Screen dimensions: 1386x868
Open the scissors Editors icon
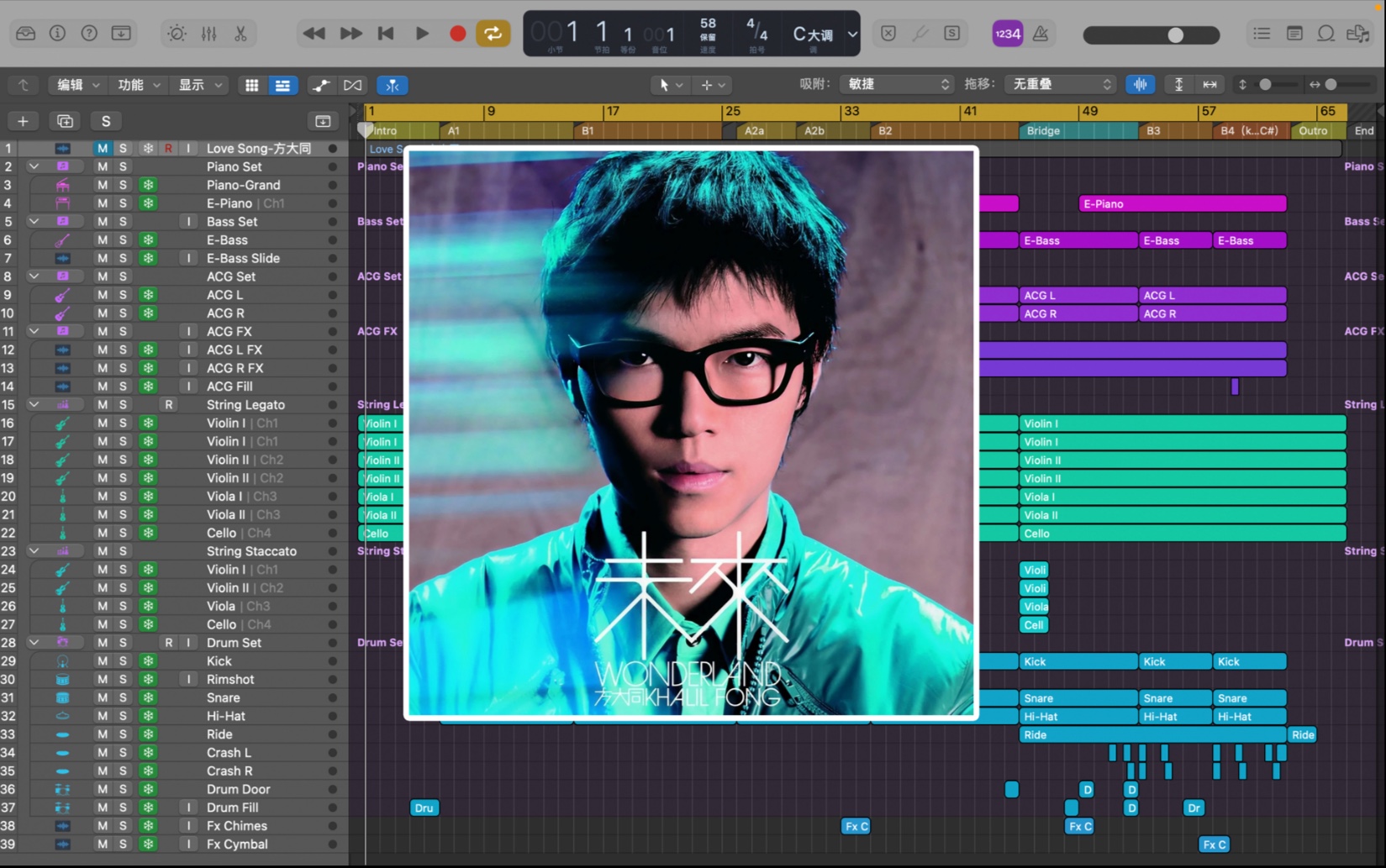(x=240, y=34)
